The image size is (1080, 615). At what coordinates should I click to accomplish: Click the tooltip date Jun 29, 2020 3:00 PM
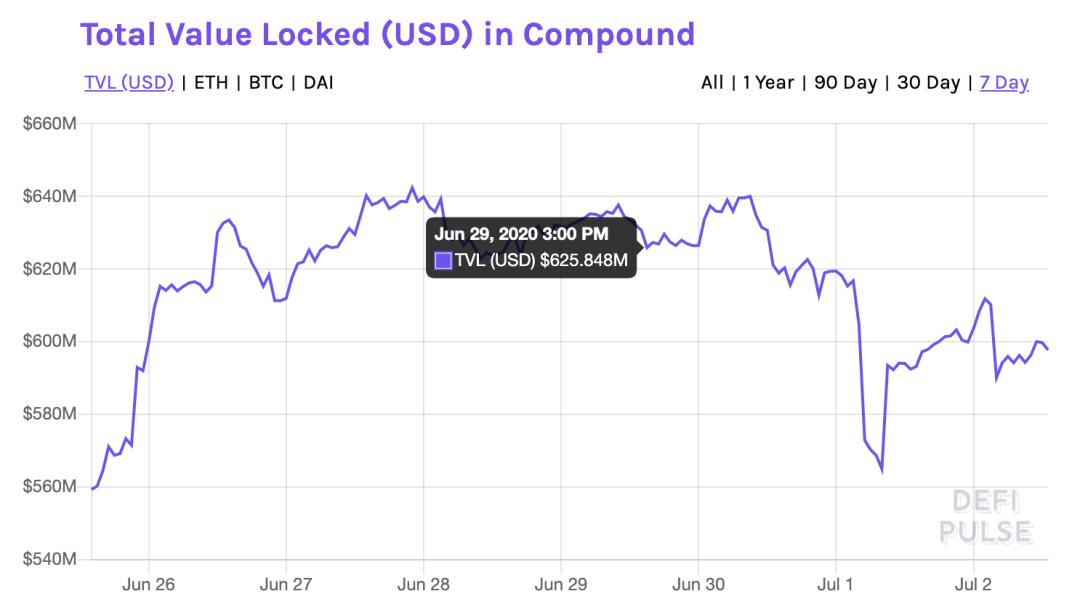coord(521,234)
